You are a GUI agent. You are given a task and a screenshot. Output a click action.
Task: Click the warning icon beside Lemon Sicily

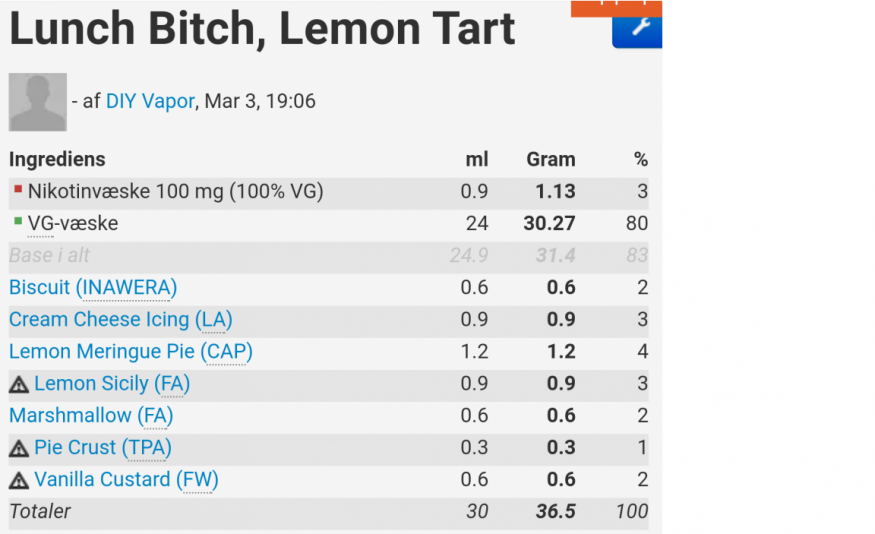(19, 384)
